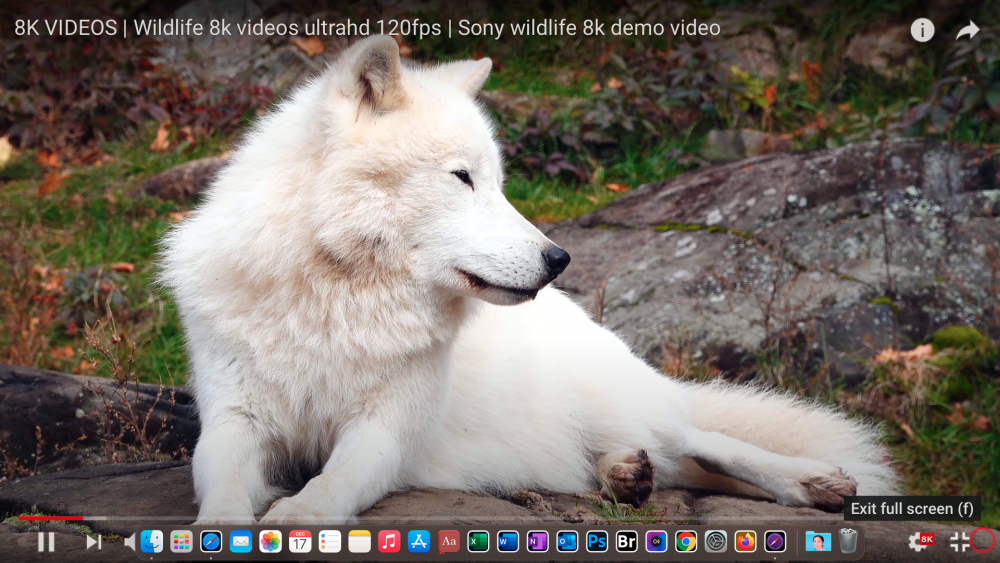The width and height of the screenshot is (1000, 563).
Task: Launch Adobe Bridge
Action: pos(626,542)
